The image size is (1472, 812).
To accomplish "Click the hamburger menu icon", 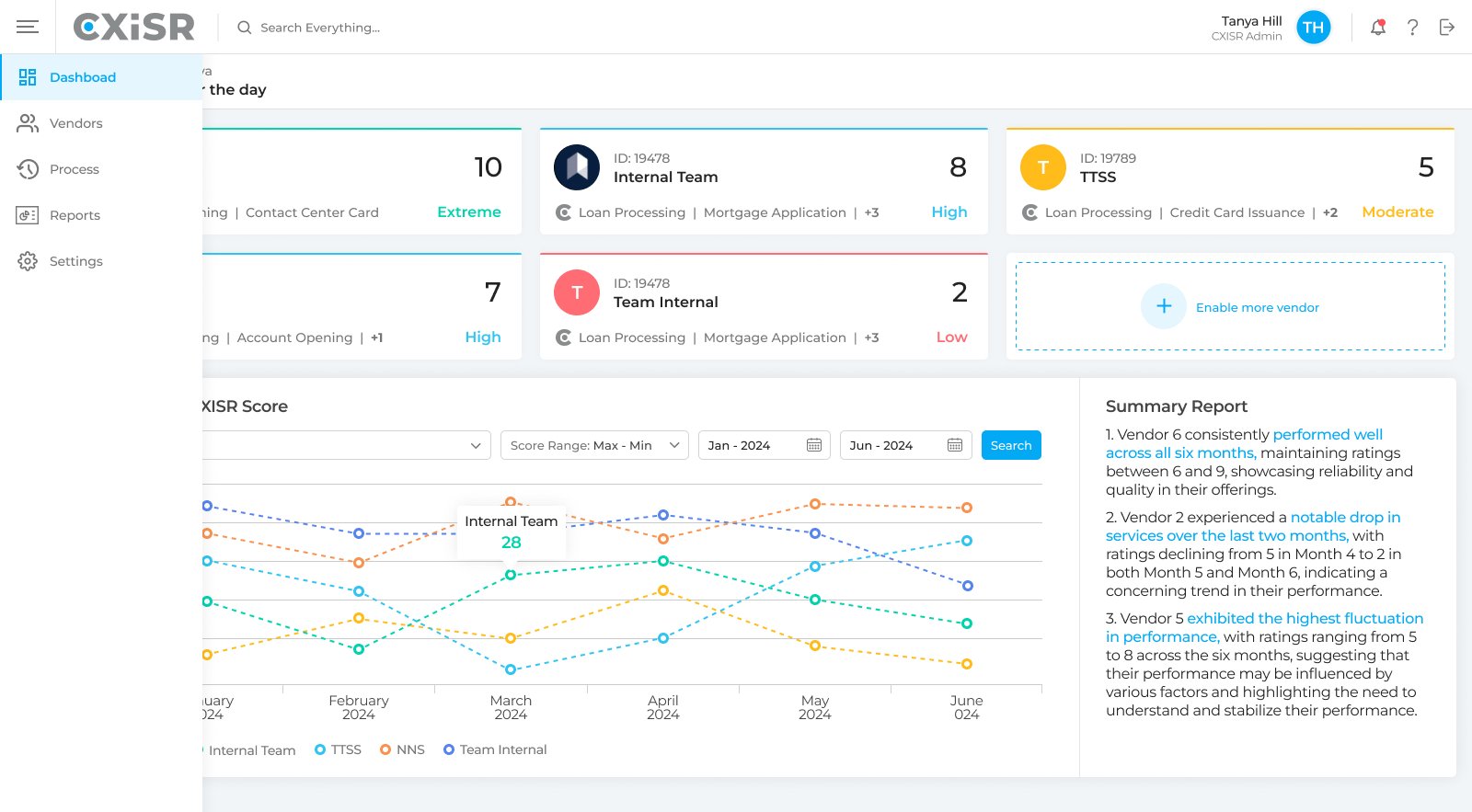I will click(28, 27).
